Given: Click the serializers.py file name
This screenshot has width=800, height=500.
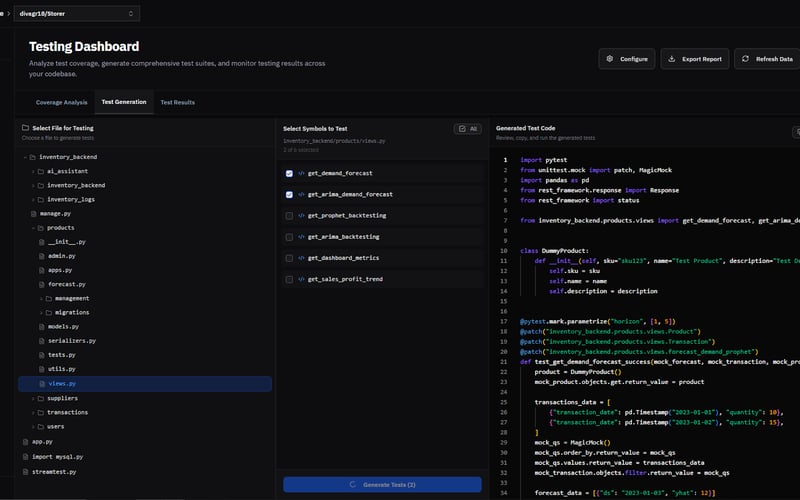Looking at the screenshot, I should coord(72,341).
